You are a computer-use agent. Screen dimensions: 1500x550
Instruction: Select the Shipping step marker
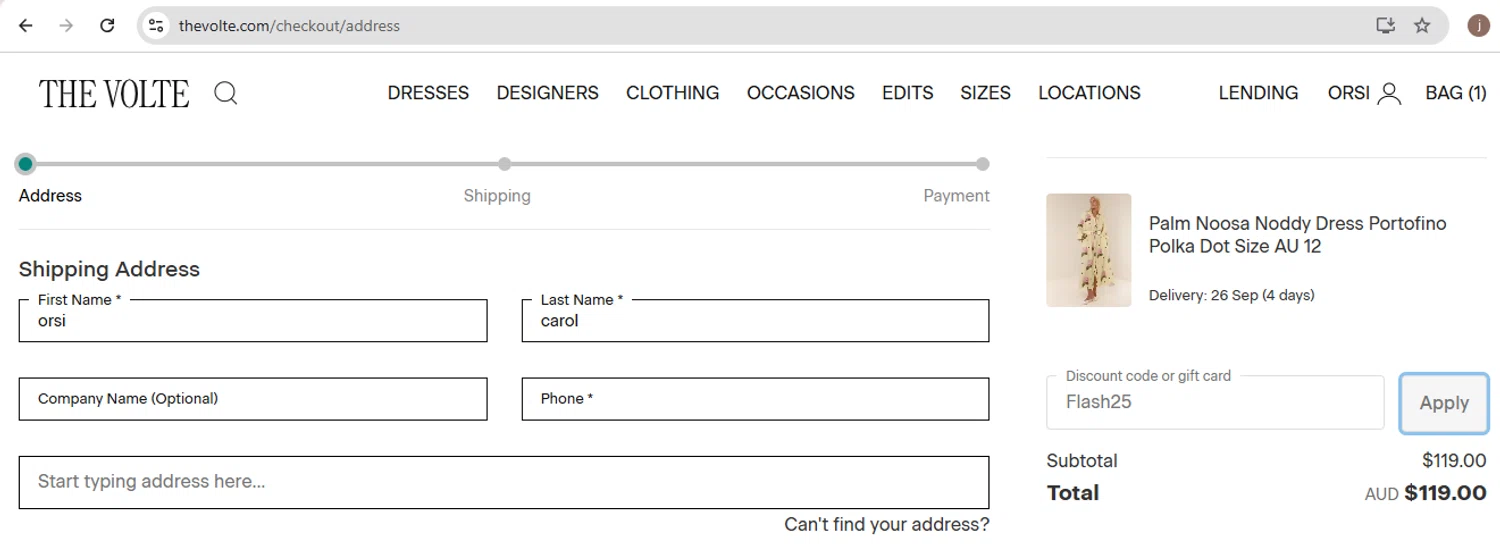(x=505, y=164)
